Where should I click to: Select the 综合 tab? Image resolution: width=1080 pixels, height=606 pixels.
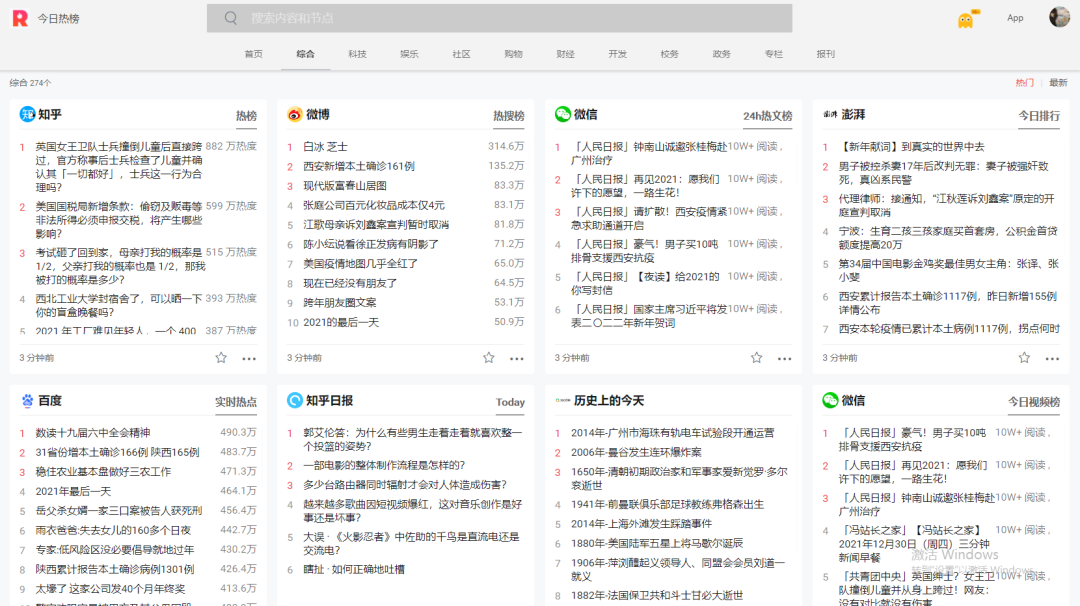click(x=305, y=54)
